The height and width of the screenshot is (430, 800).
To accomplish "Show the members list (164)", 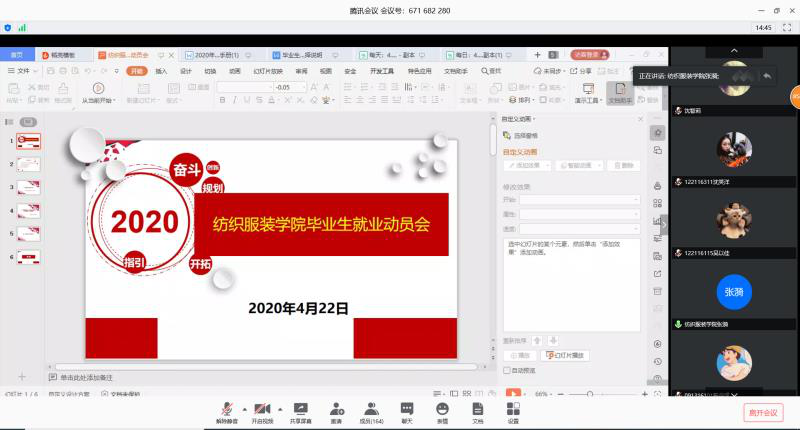I will tap(371, 410).
